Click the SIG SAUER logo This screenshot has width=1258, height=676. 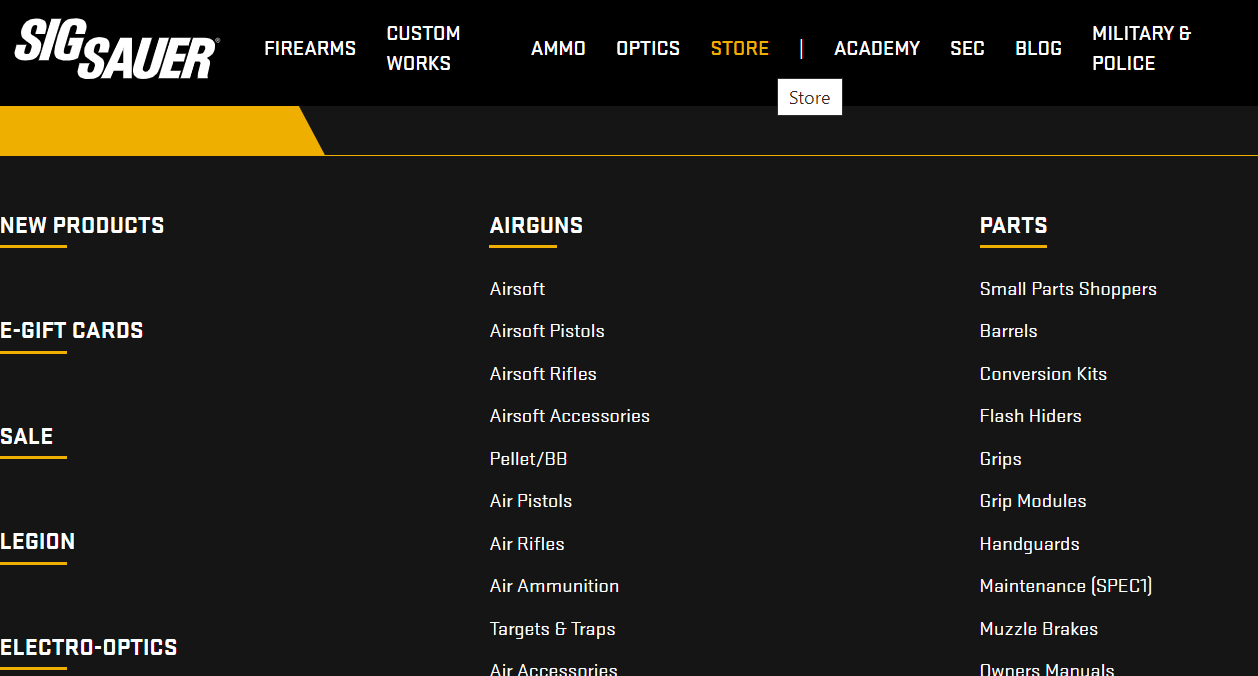pos(117,48)
